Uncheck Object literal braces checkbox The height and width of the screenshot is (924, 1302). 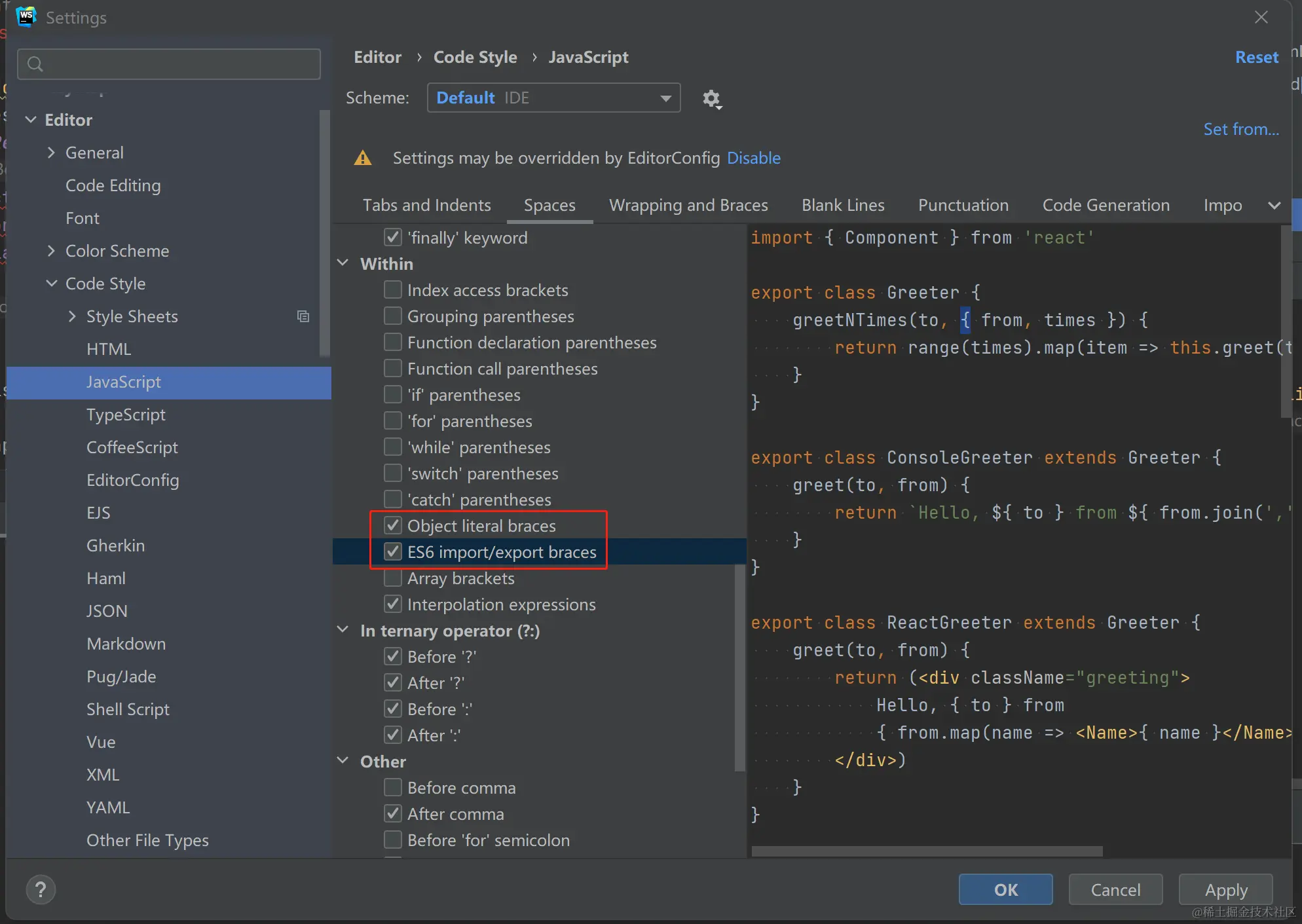pyautogui.click(x=393, y=526)
